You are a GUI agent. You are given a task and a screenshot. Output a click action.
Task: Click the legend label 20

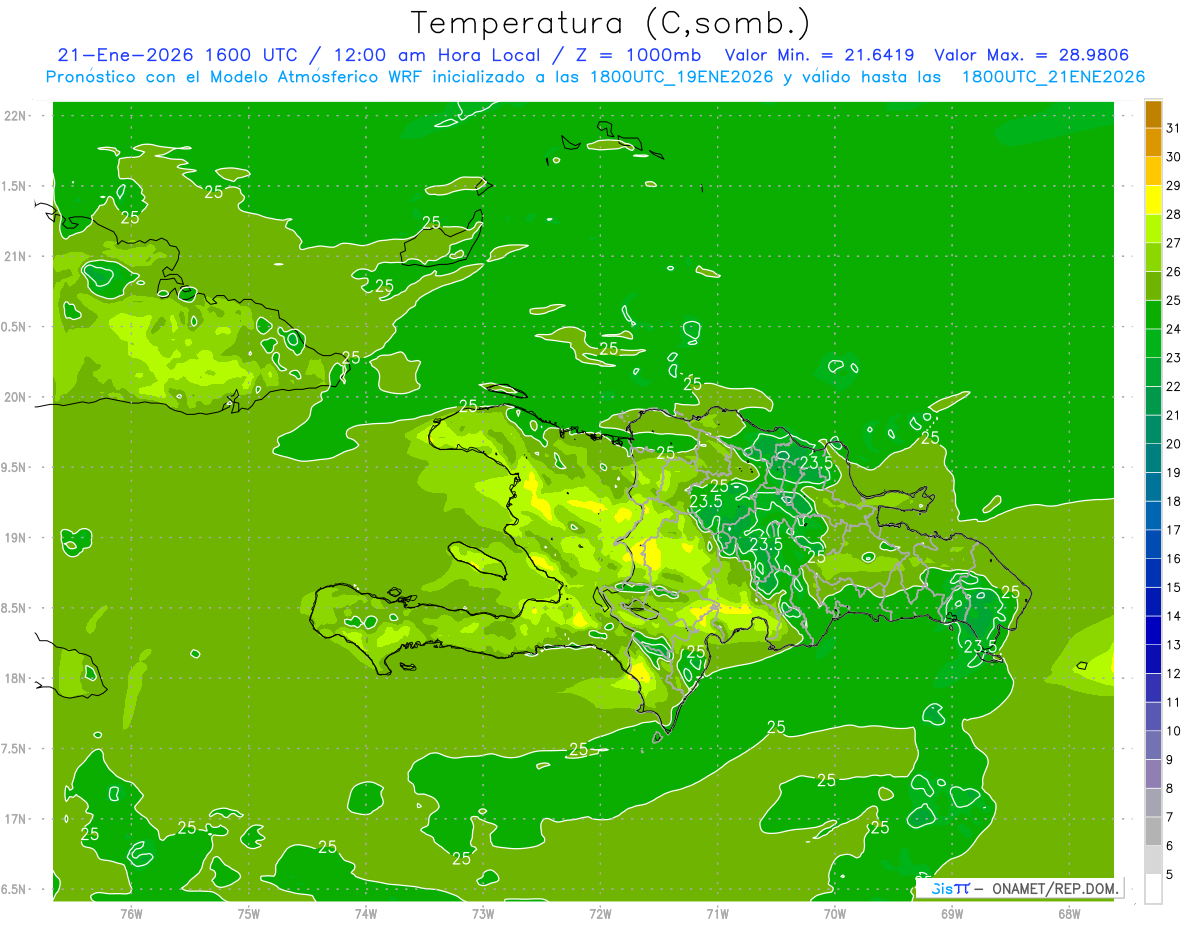[1173, 443]
